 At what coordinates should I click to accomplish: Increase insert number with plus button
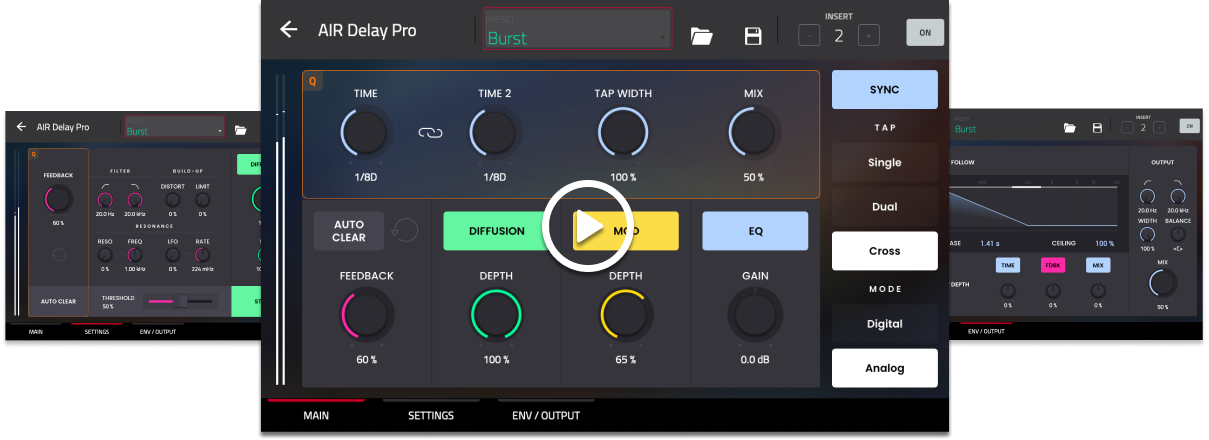coord(869,35)
